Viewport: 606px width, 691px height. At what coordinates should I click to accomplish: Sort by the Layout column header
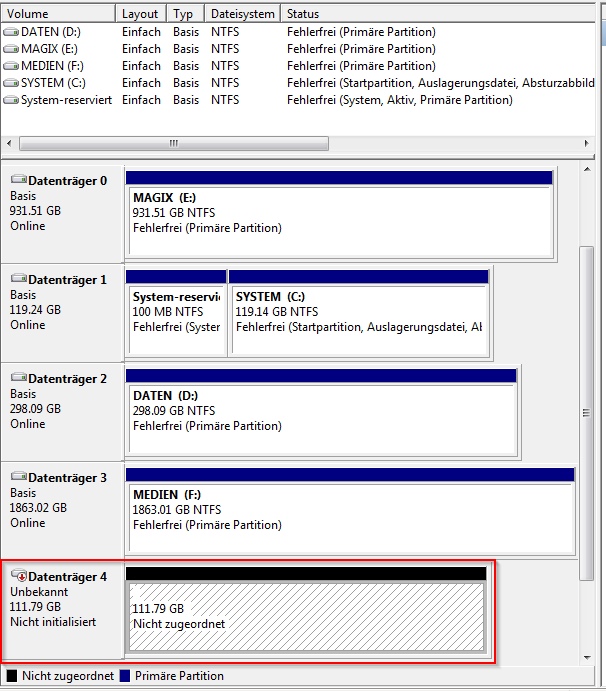click(141, 14)
